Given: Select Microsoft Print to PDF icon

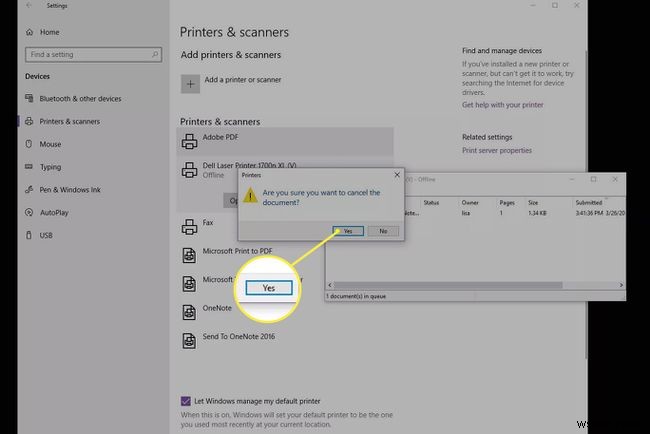Looking at the screenshot, I should click(189, 255).
